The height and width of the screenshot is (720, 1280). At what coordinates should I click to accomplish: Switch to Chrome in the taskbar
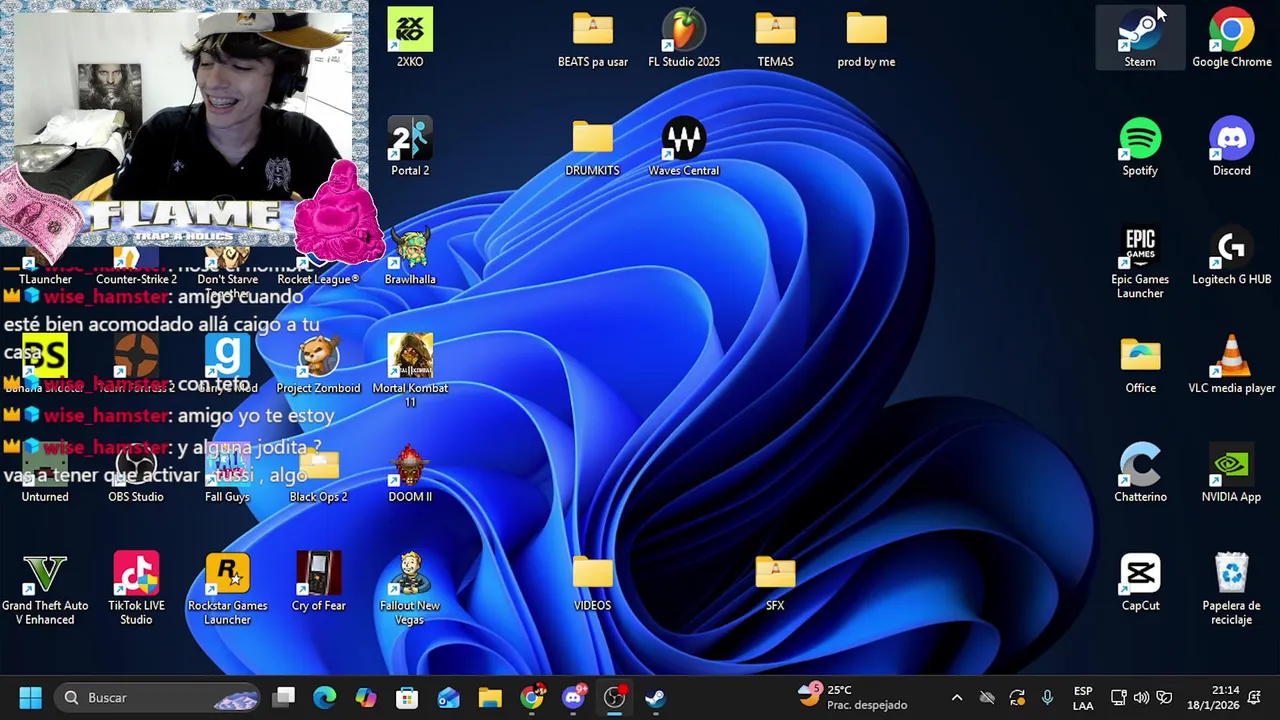pos(532,697)
